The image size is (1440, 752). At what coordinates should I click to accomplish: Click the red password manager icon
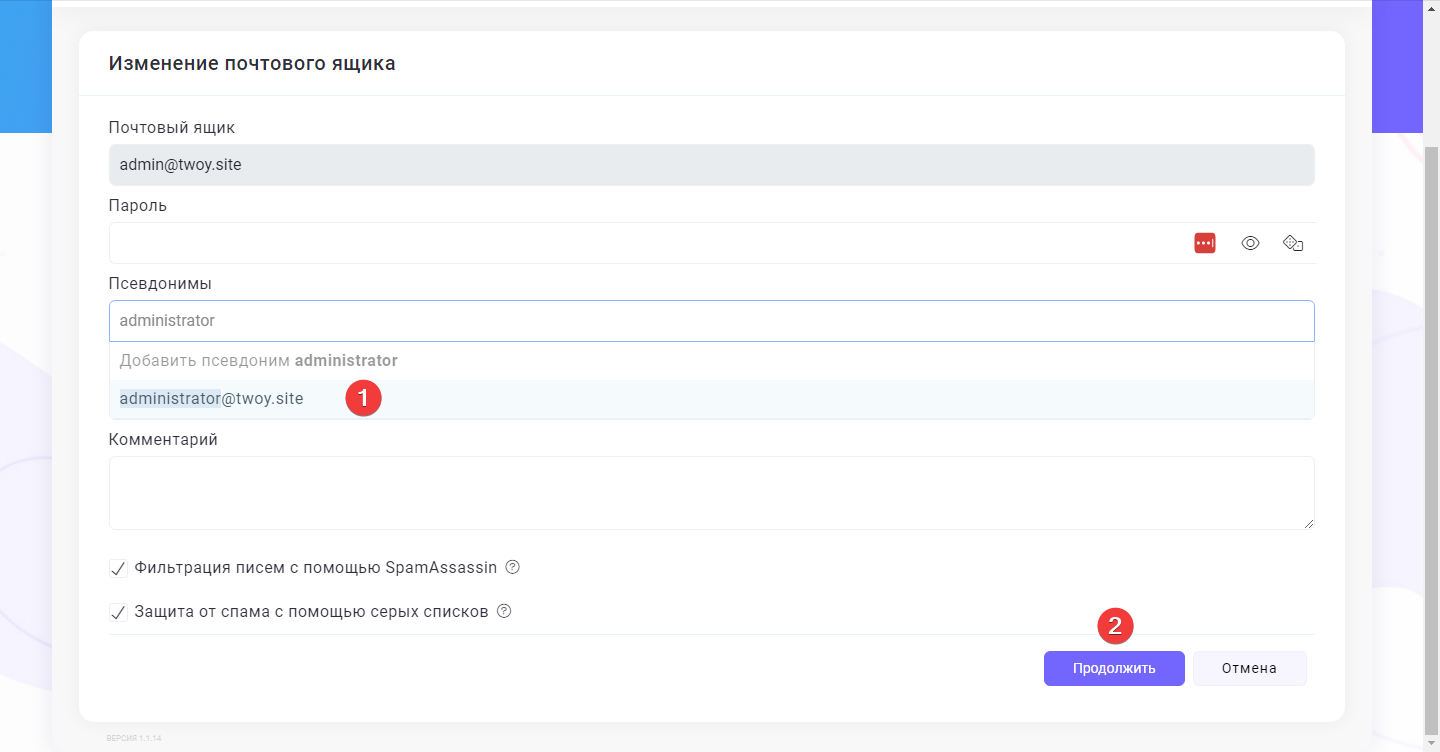tap(1205, 243)
